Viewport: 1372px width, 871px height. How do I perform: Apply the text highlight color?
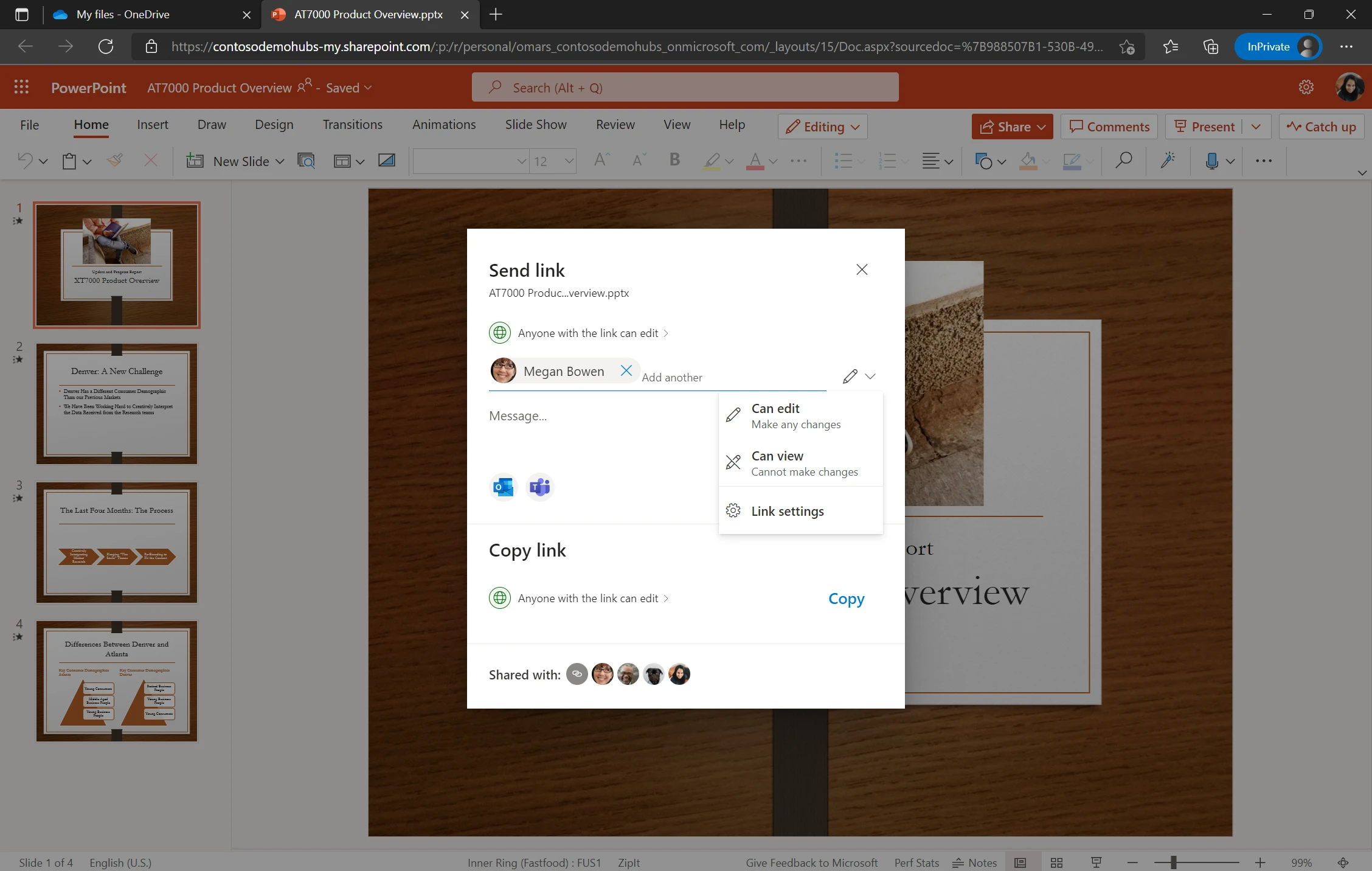click(713, 161)
